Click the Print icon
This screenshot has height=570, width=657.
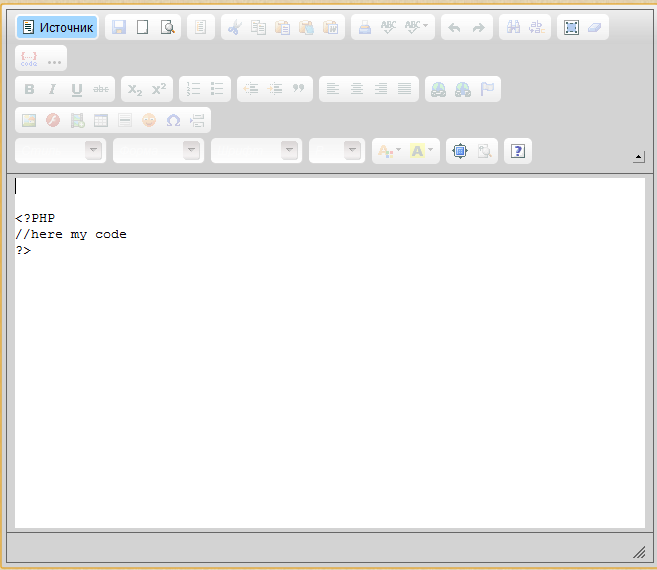point(365,27)
